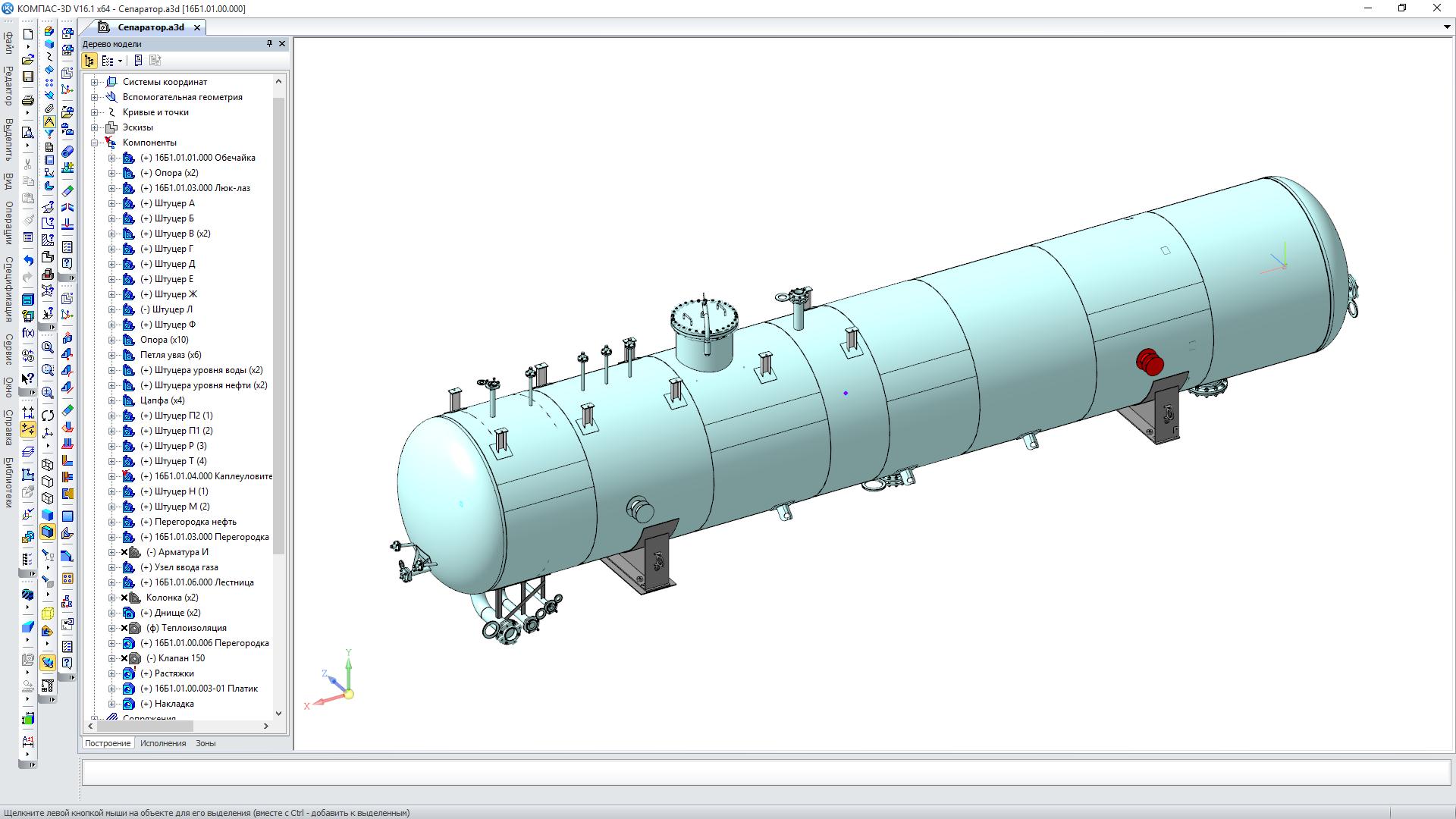Open the tree composition dropdown arrow
The image size is (1456, 819).
(120, 61)
